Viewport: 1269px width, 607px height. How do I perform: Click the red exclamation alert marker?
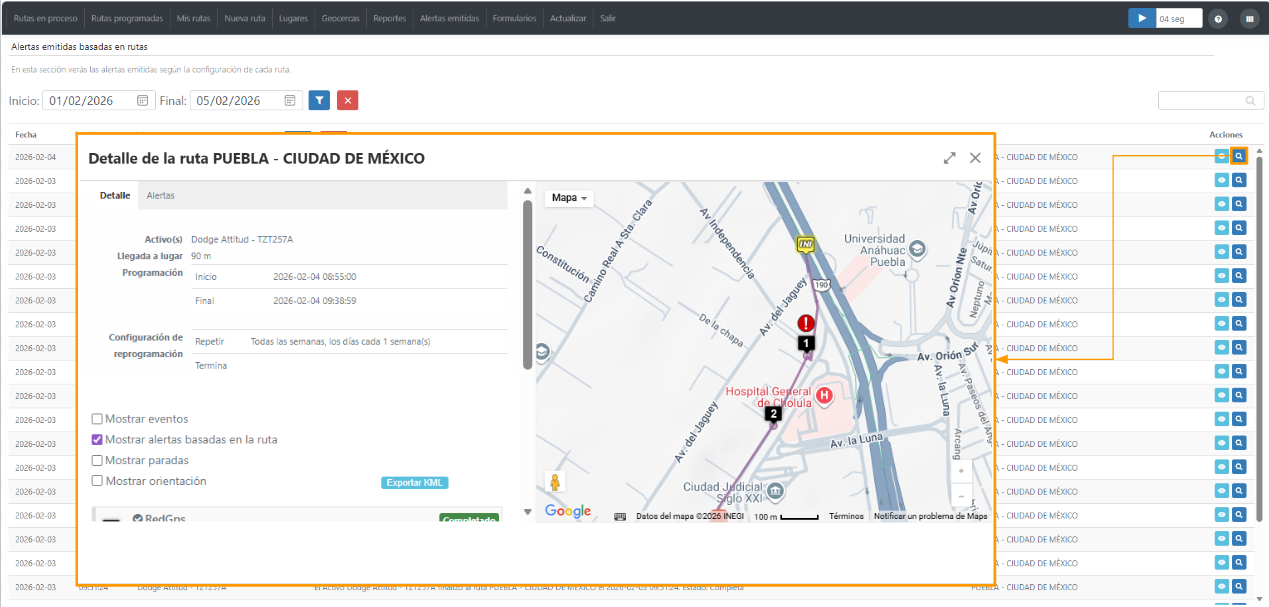[x=807, y=324]
